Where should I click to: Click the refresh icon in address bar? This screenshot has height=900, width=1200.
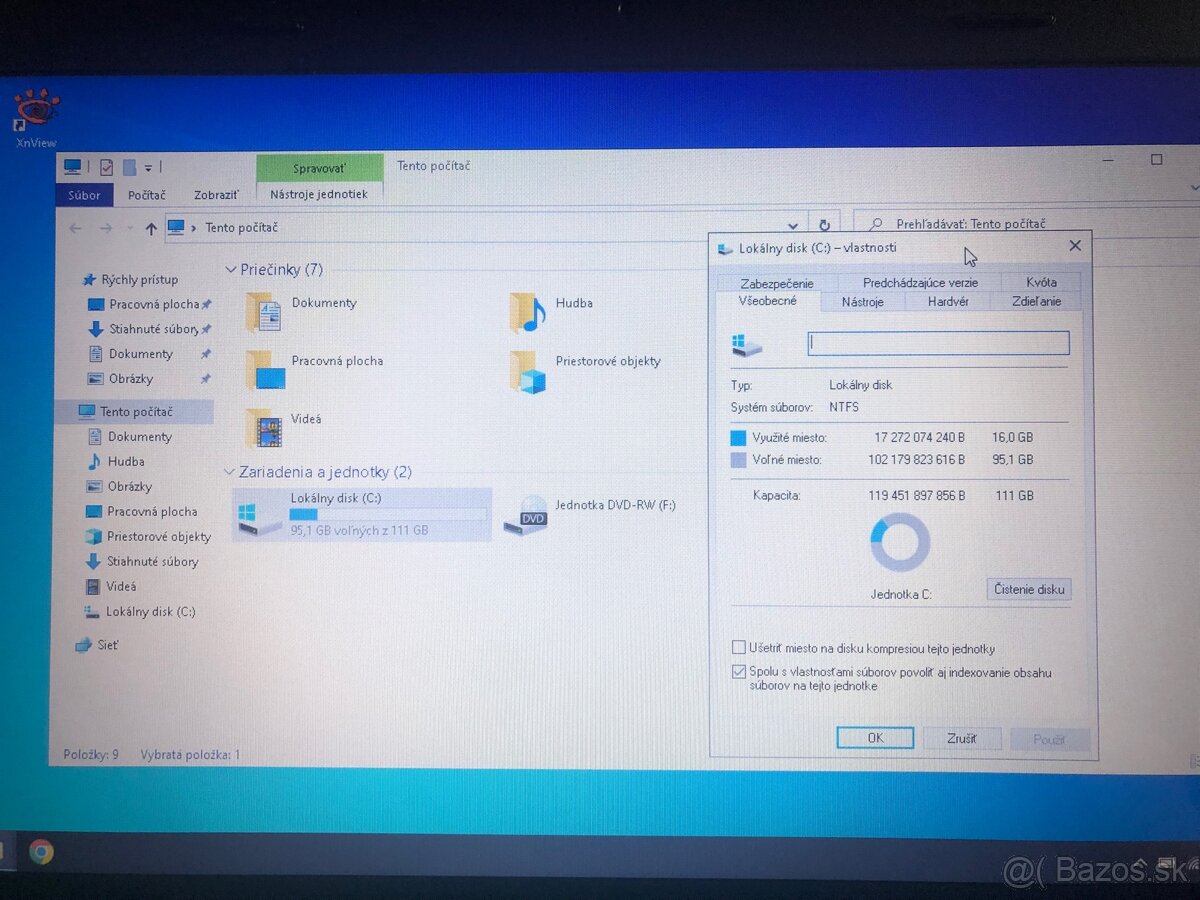point(823,225)
